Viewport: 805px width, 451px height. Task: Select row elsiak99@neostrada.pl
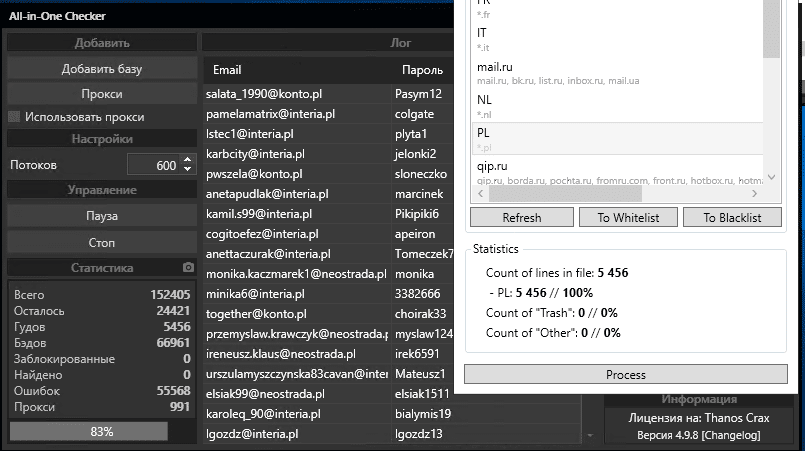[329, 394]
